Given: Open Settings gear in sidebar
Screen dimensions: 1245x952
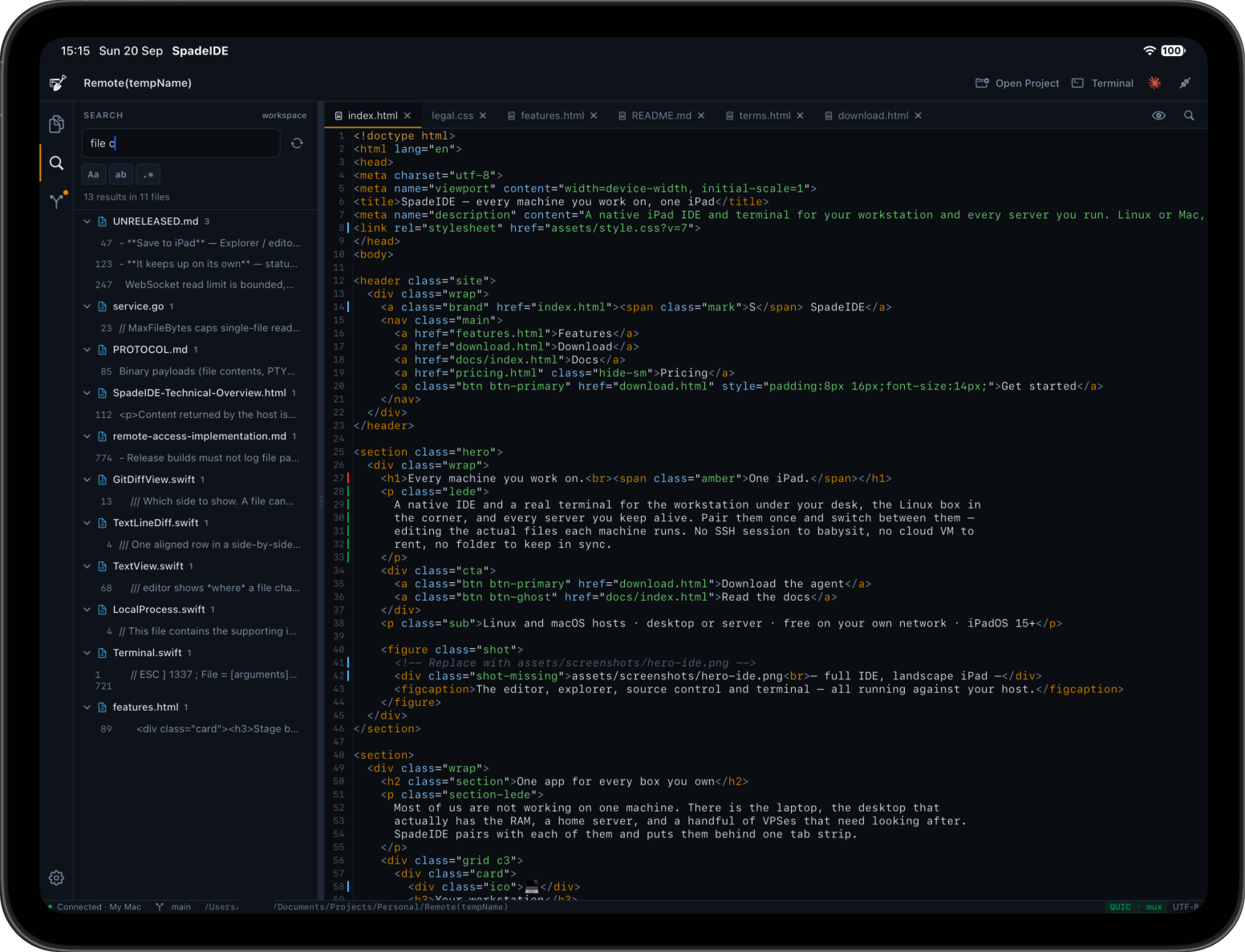Looking at the screenshot, I should coord(56,877).
